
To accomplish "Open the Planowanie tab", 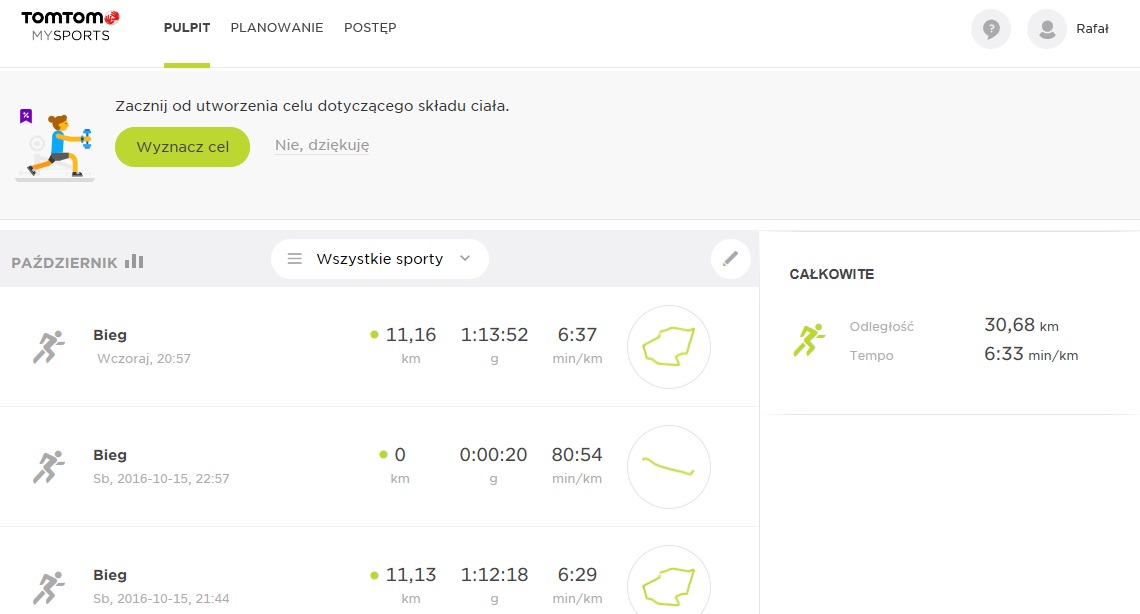I will pyautogui.click(x=277, y=28).
